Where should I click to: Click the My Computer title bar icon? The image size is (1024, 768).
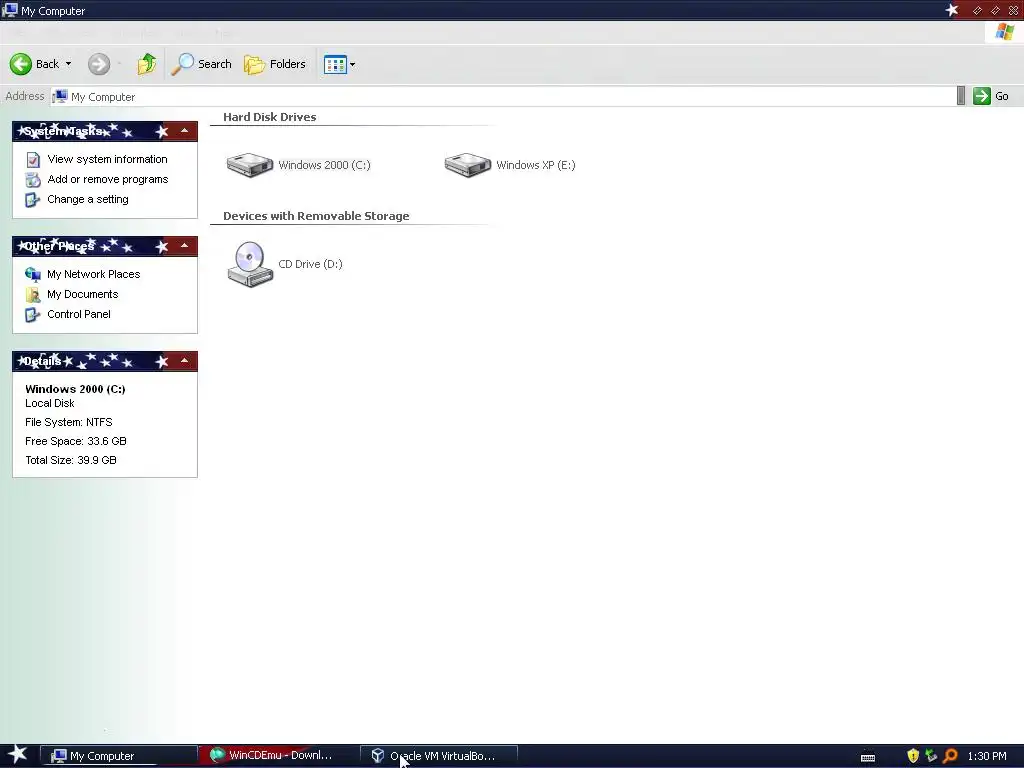point(10,10)
